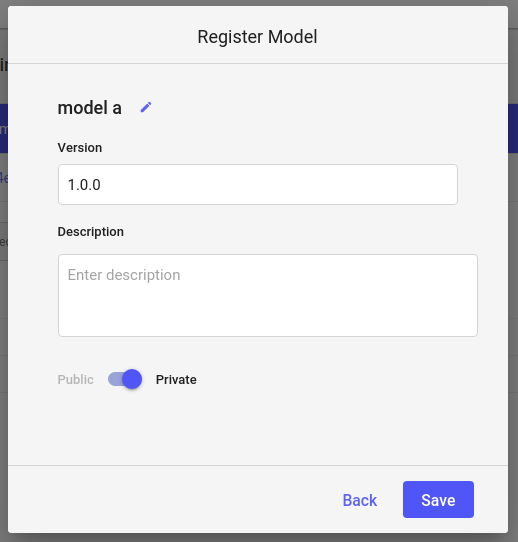Click the Version field label
The width and height of the screenshot is (518, 542).
click(80, 148)
